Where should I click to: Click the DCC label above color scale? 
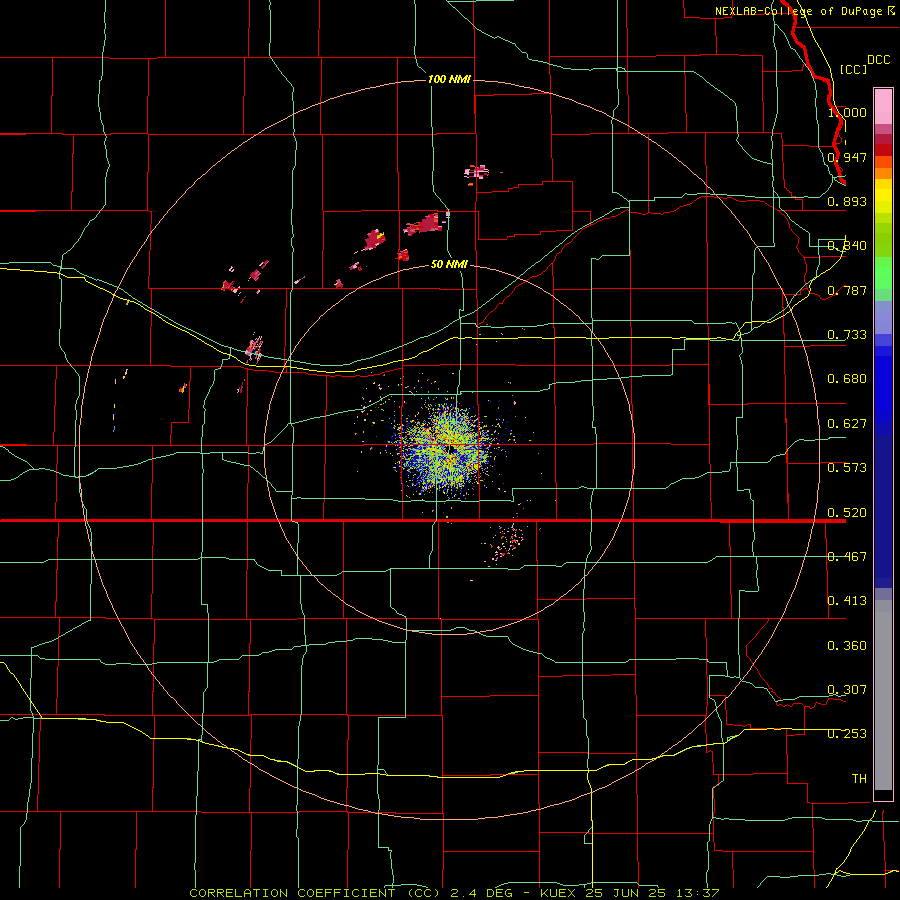879,60
